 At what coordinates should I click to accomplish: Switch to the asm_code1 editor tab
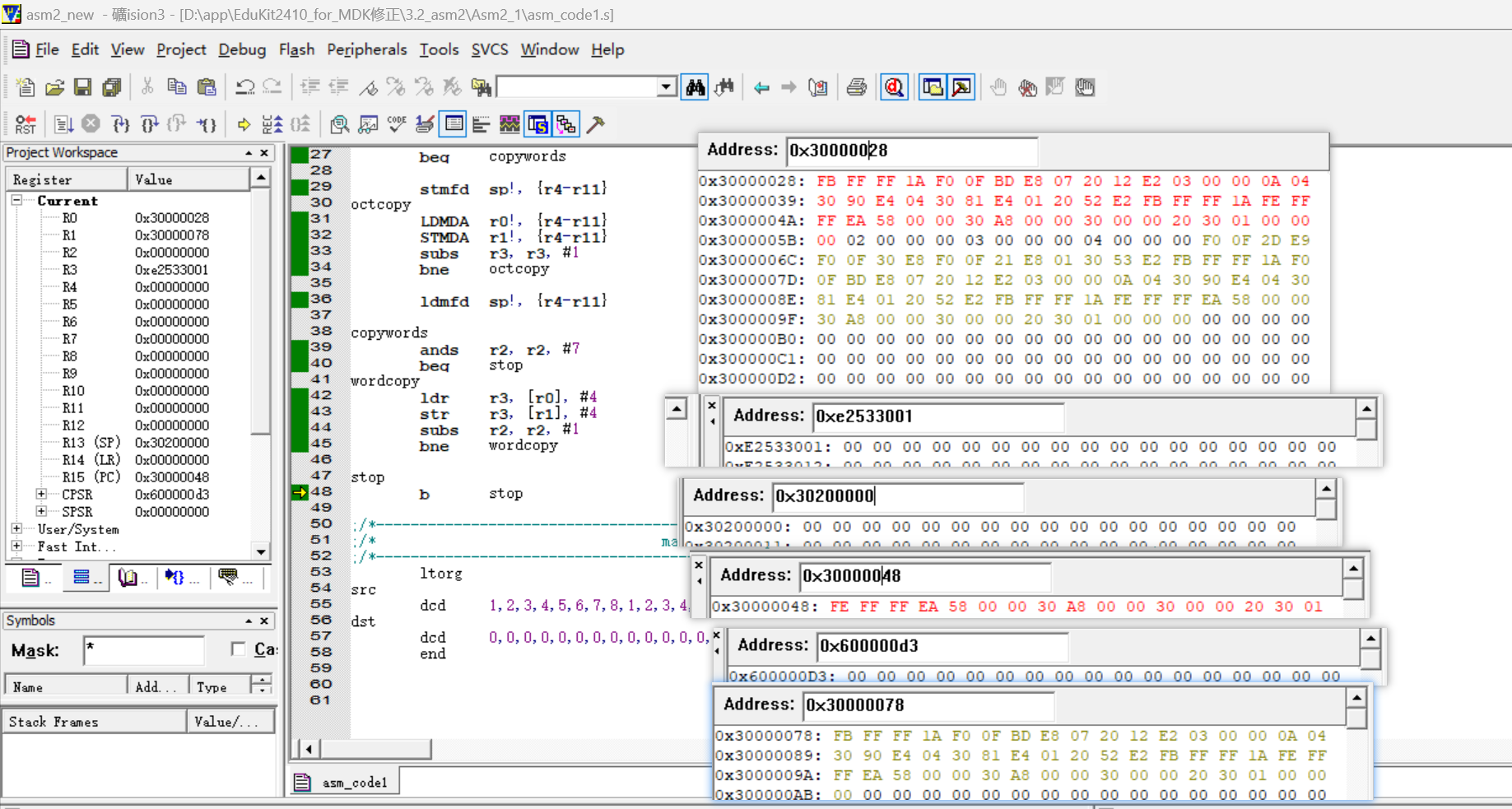[343, 782]
